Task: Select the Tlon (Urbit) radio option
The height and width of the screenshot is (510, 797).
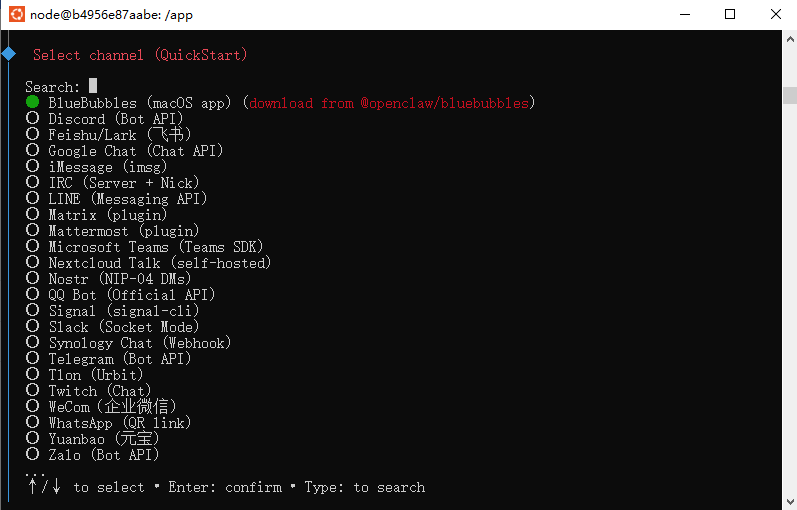Action: 33,374
